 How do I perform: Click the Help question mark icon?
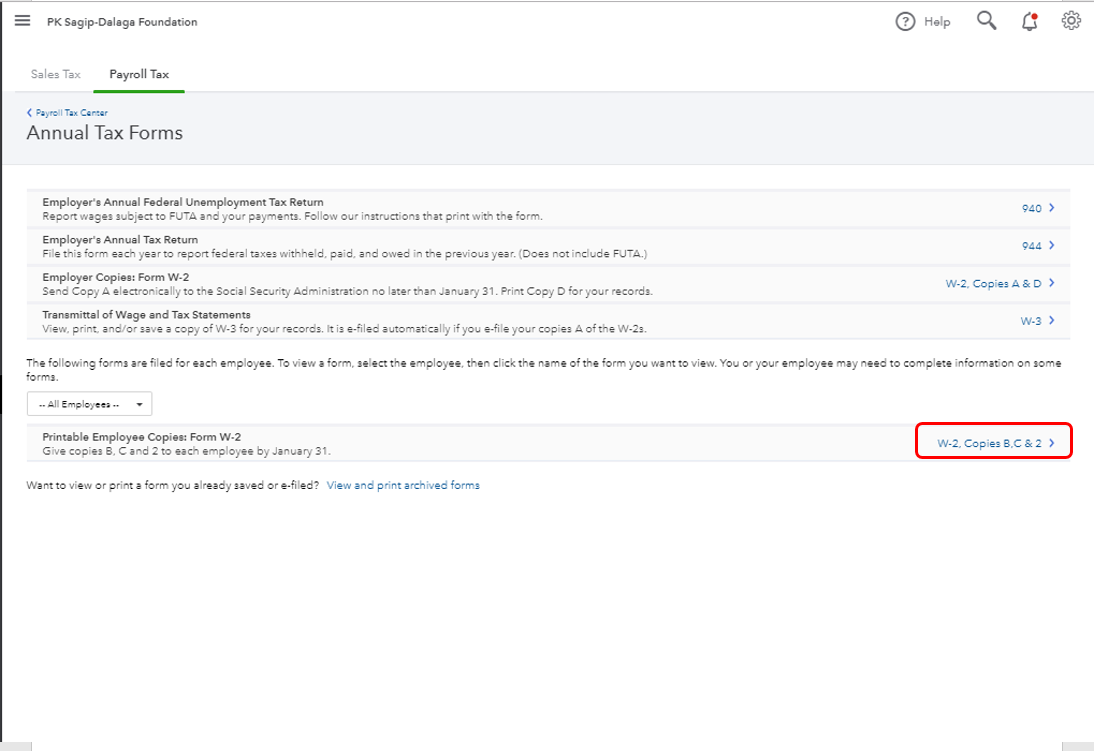(905, 21)
